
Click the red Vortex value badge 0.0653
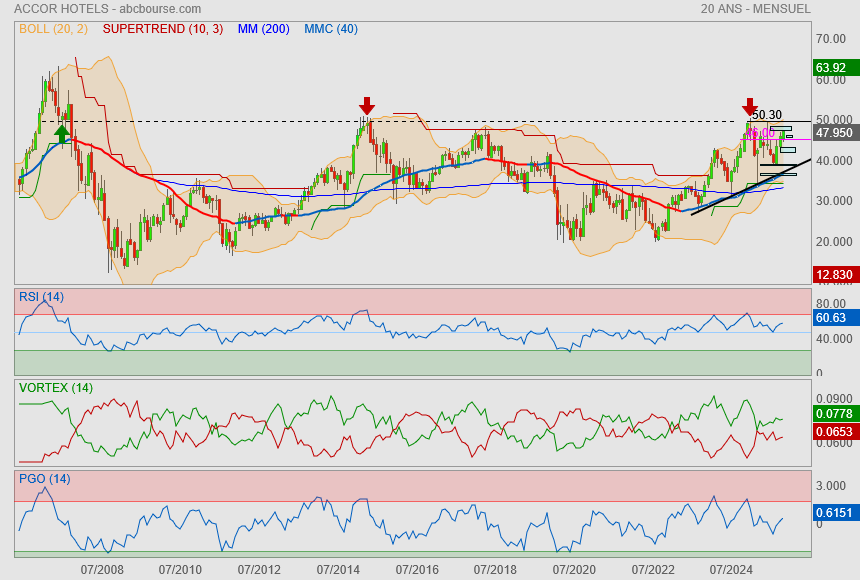(832, 432)
